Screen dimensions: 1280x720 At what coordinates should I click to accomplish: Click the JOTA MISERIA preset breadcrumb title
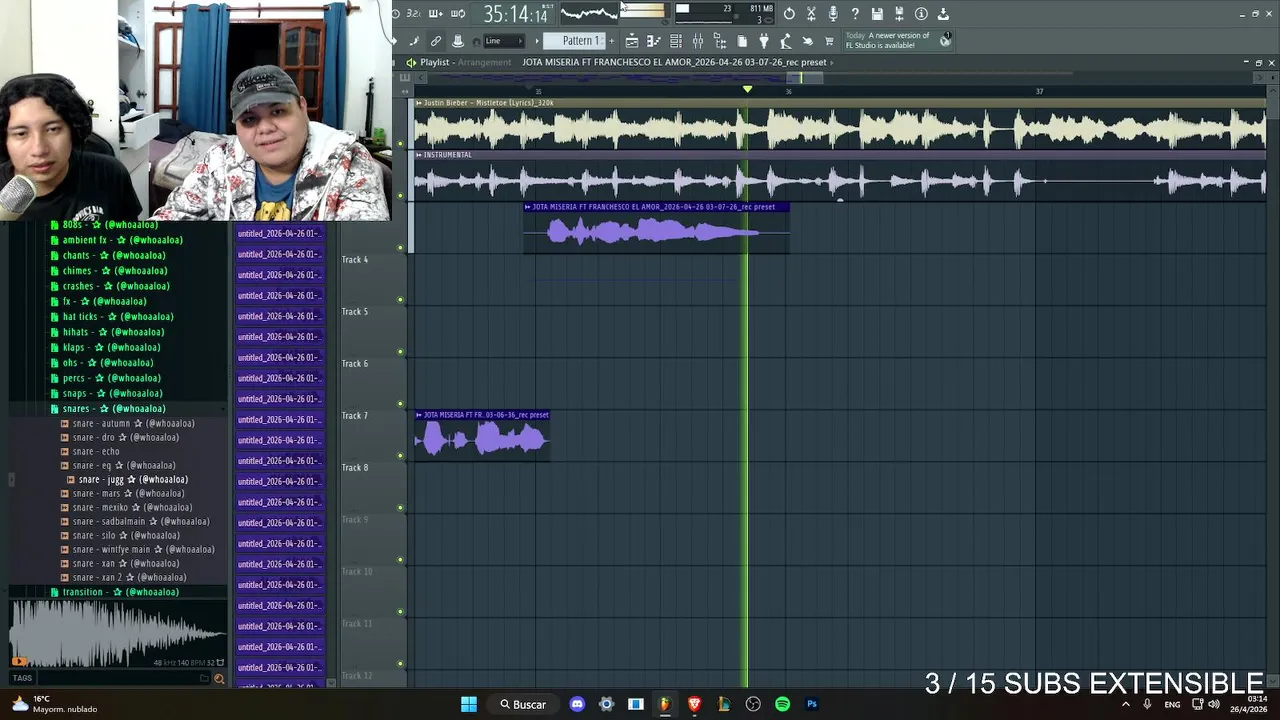point(674,62)
